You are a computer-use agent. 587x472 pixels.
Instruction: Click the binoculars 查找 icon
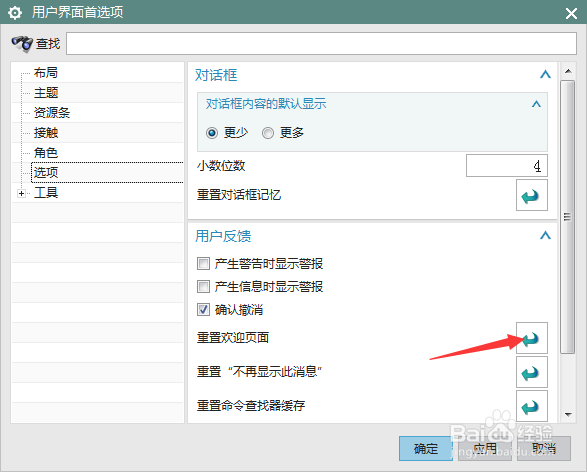[22, 44]
